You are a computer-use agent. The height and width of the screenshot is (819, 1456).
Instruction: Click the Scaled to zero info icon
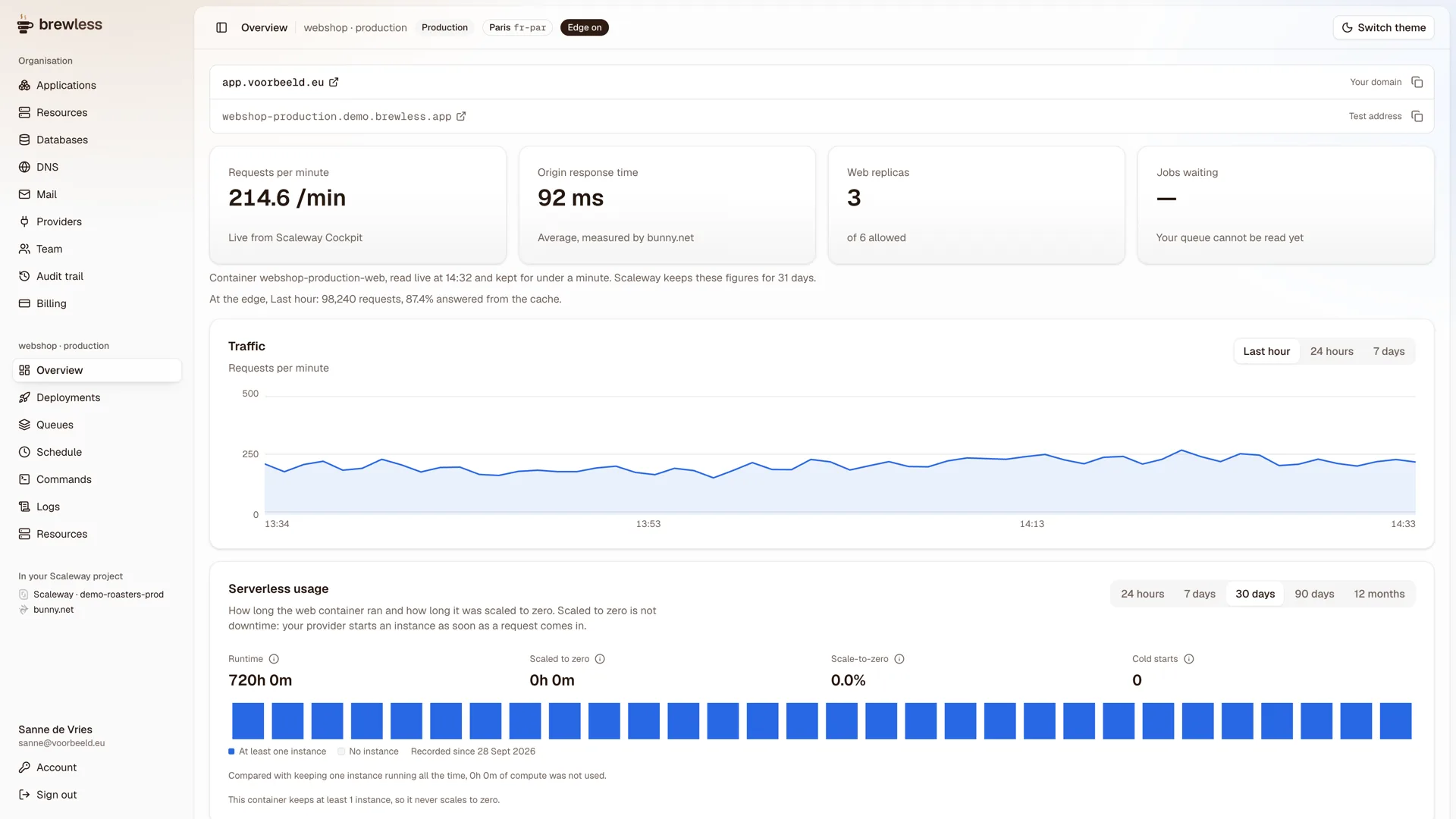(600, 659)
